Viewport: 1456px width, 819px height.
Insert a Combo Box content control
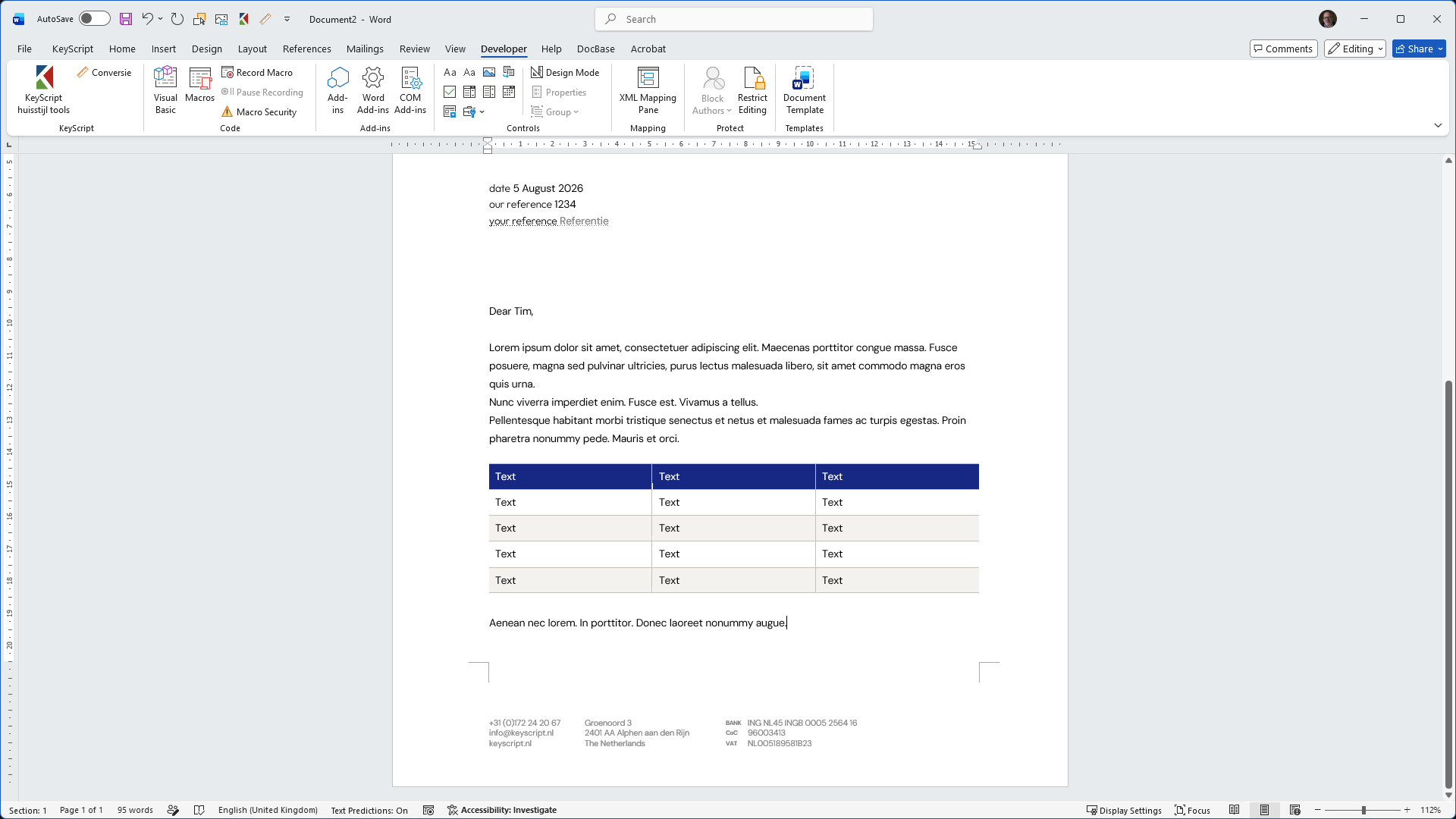tap(469, 92)
